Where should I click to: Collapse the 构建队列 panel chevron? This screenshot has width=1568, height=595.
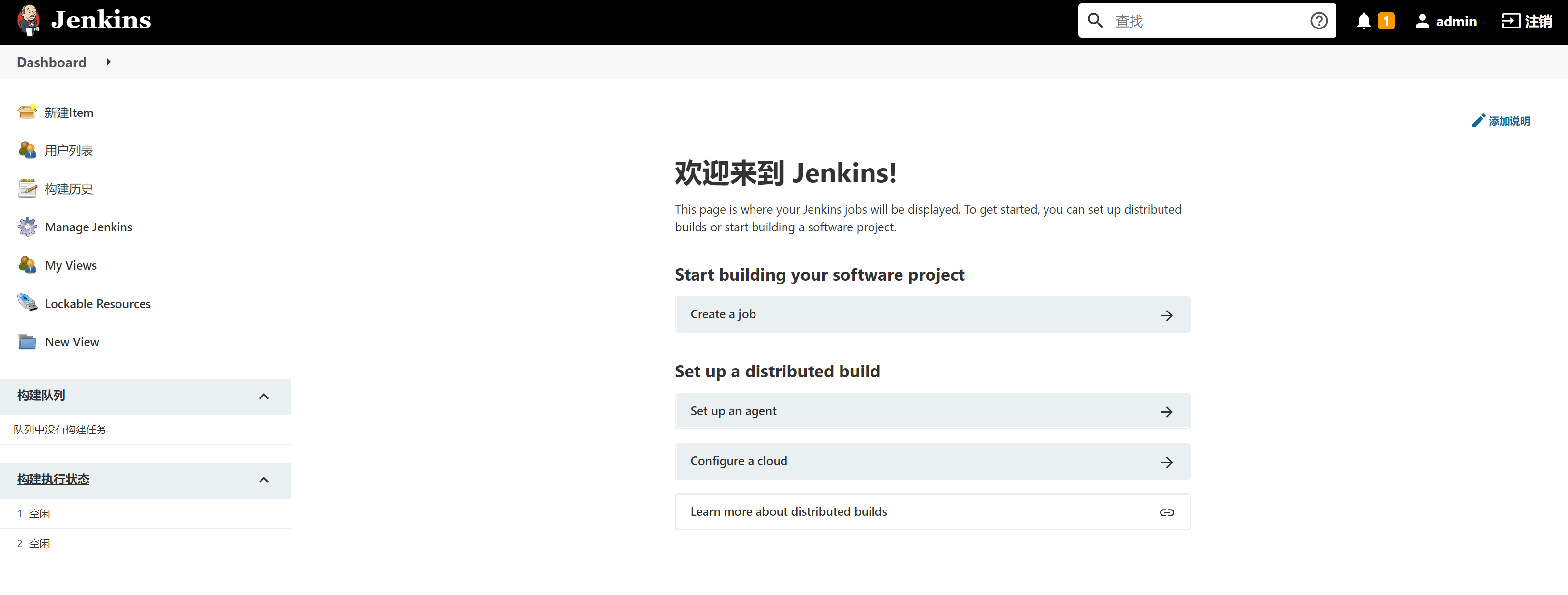(263, 397)
